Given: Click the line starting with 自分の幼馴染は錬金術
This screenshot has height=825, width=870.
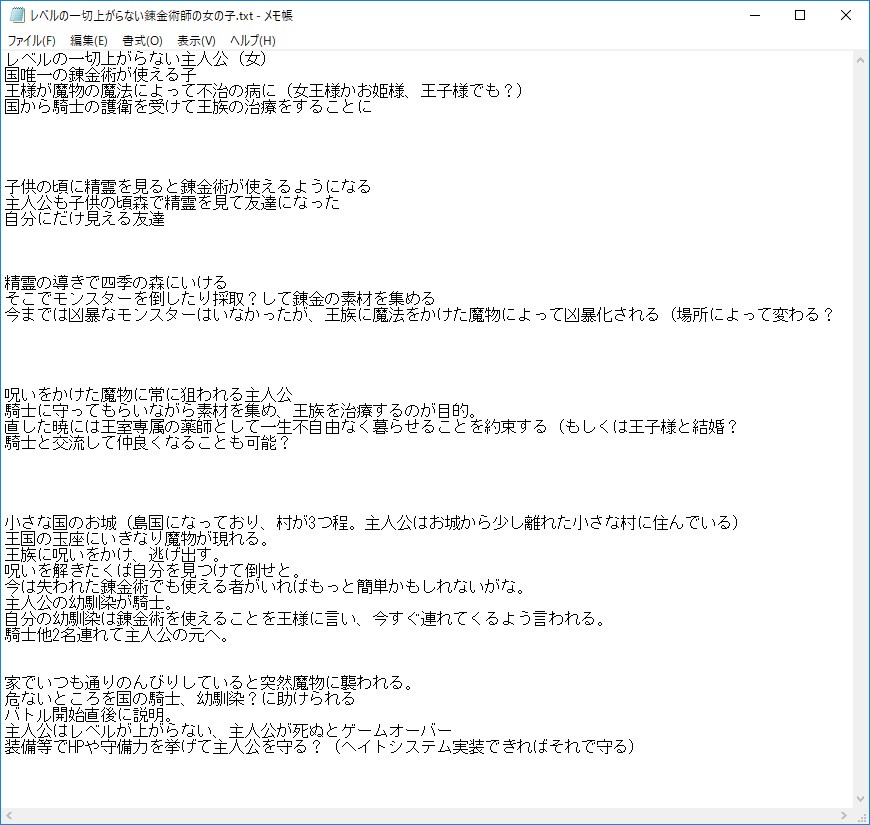Looking at the screenshot, I should 306,619.
